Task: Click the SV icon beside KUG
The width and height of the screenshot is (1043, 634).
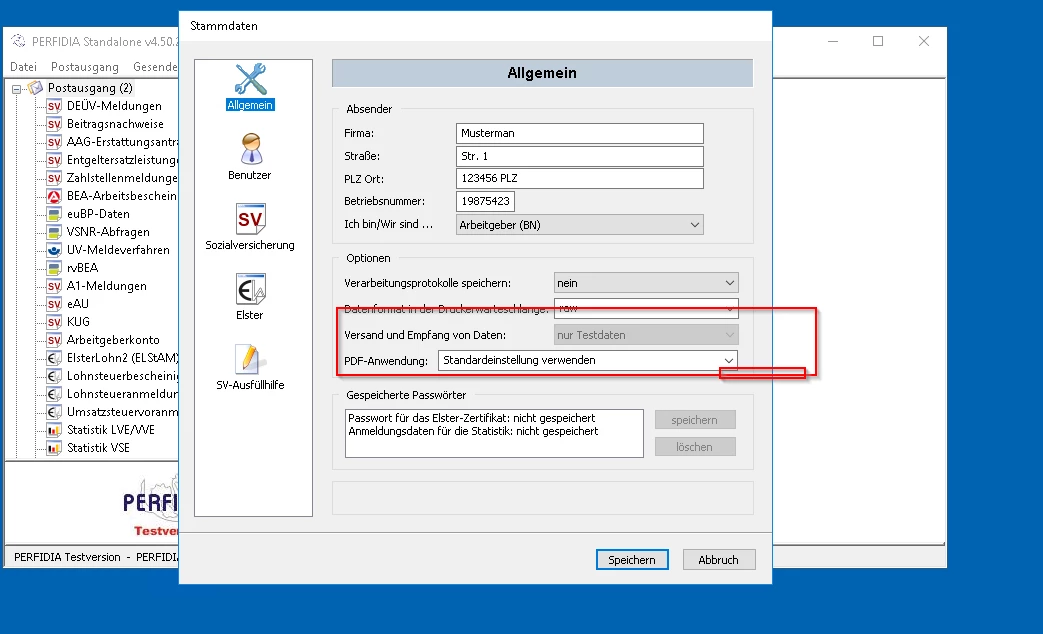Action: point(55,322)
